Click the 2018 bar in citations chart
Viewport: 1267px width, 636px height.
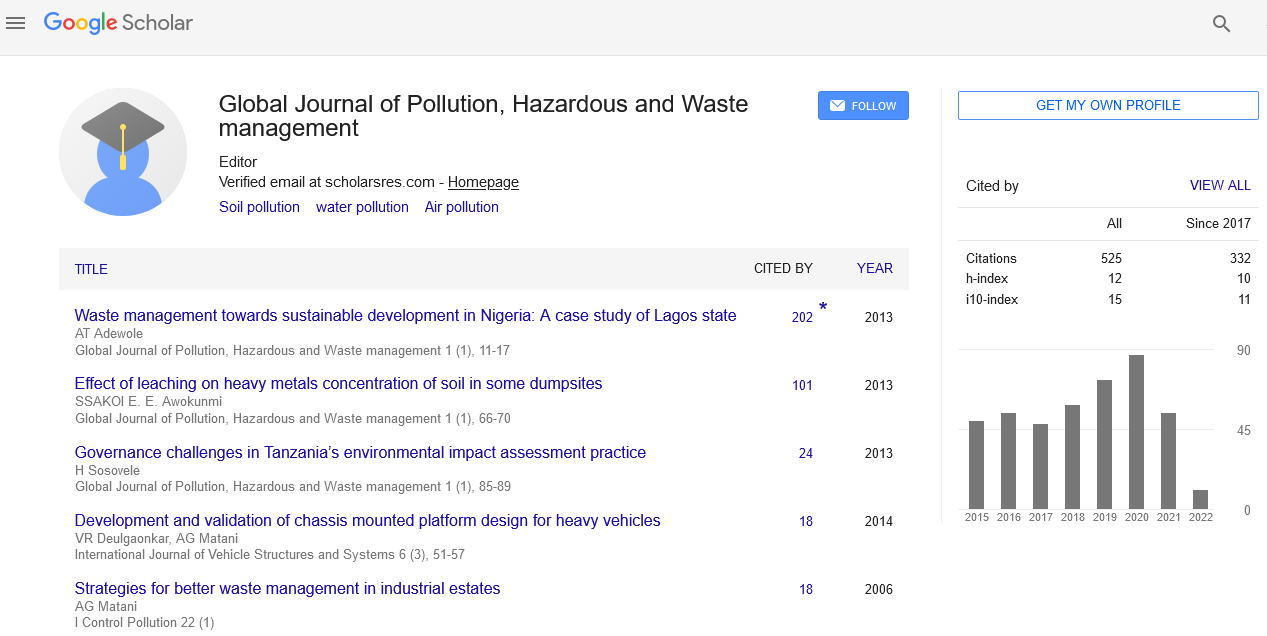[x=1073, y=457]
